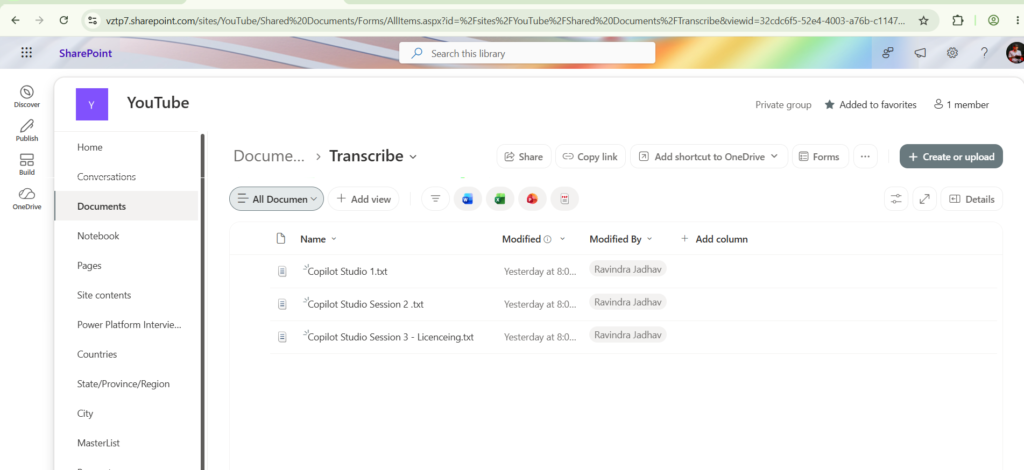Click Add column header
Screen dimensions: 1024x470
tap(714, 239)
